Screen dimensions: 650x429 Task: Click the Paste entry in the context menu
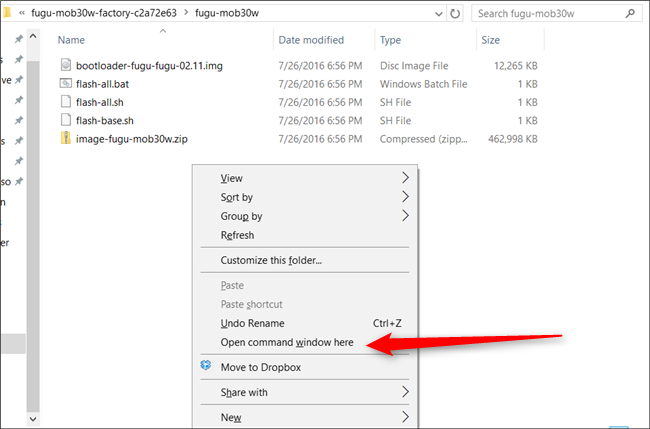pyautogui.click(x=232, y=285)
